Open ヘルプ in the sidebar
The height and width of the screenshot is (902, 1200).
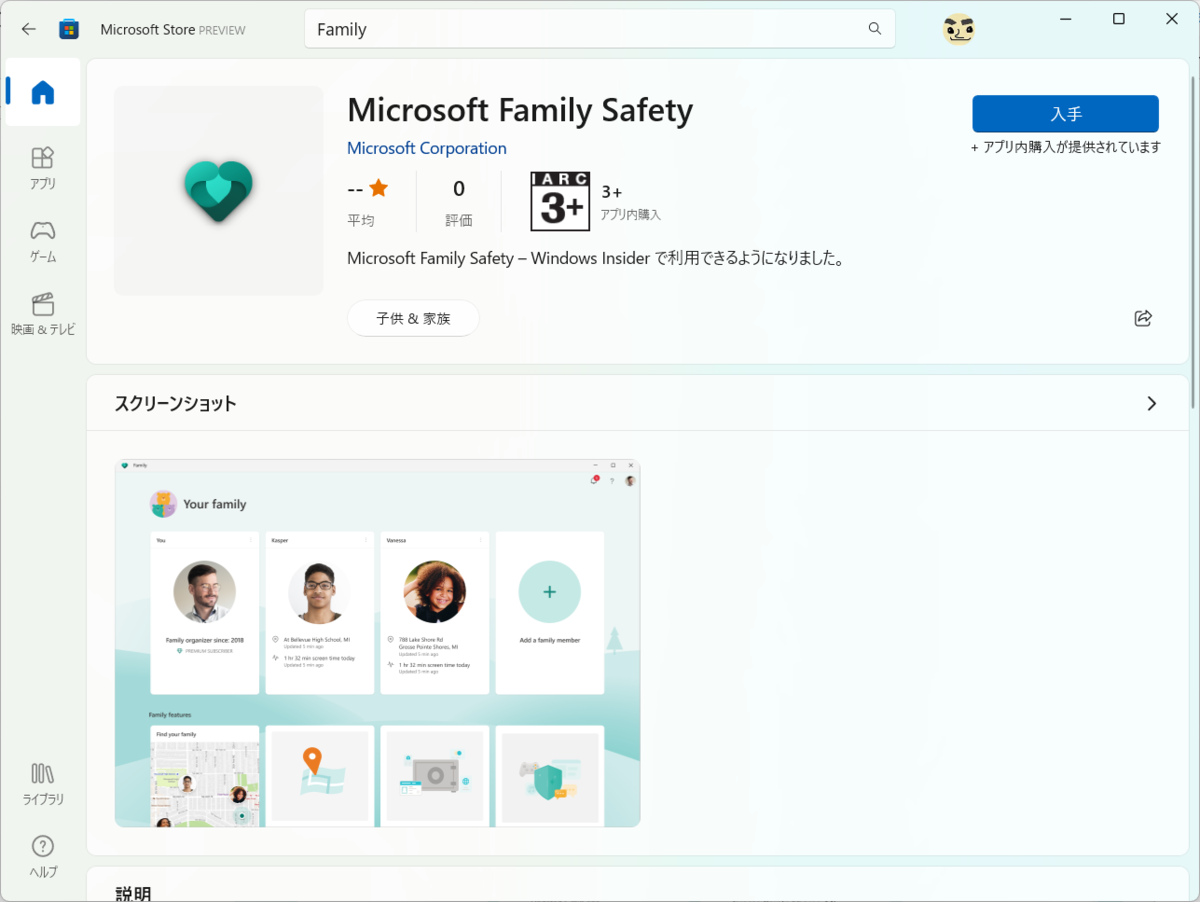point(43,857)
